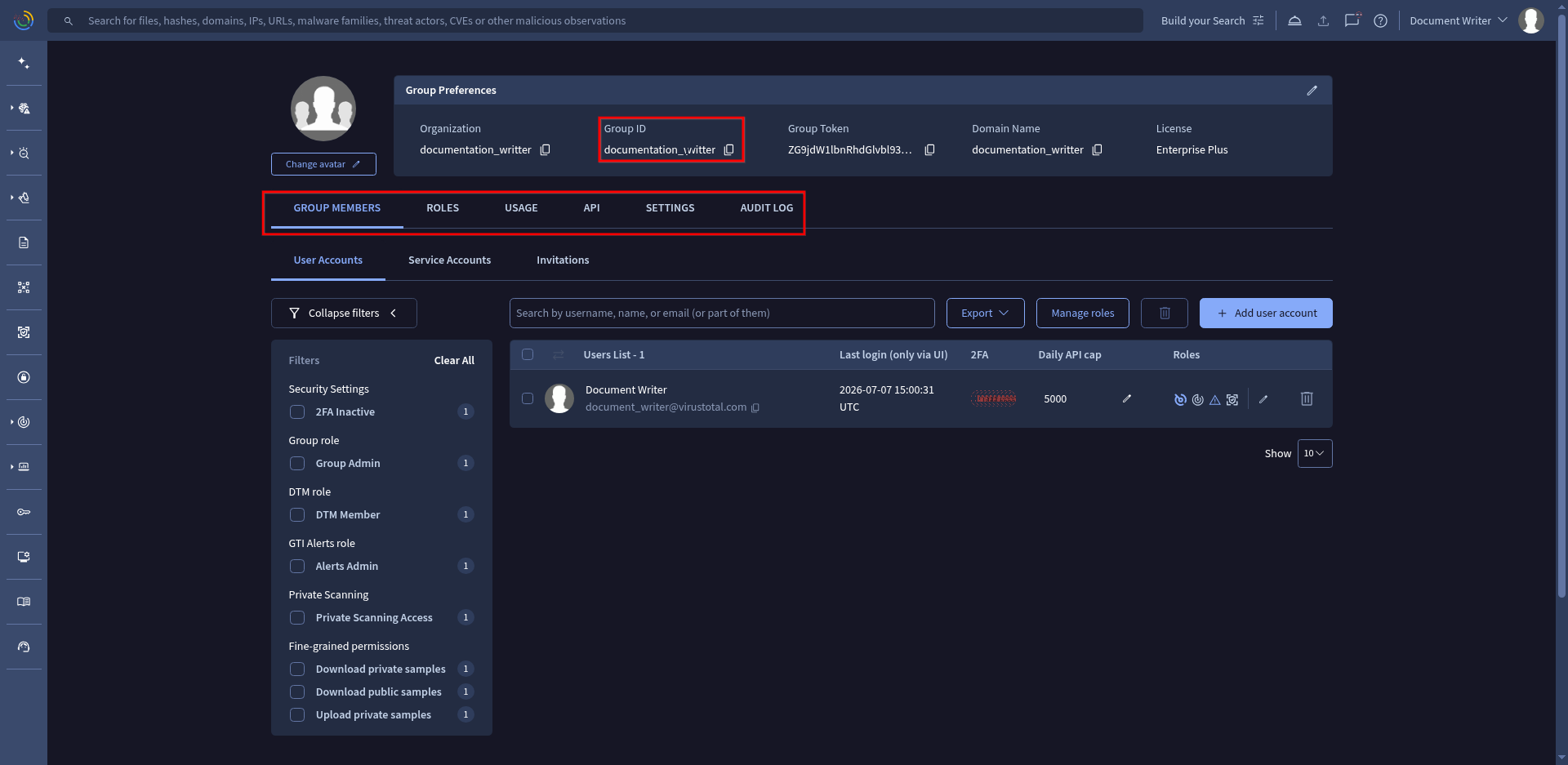This screenshot has width=1568, height=765.
Task: Check the Group Admin filter
Action: point(297,464)
